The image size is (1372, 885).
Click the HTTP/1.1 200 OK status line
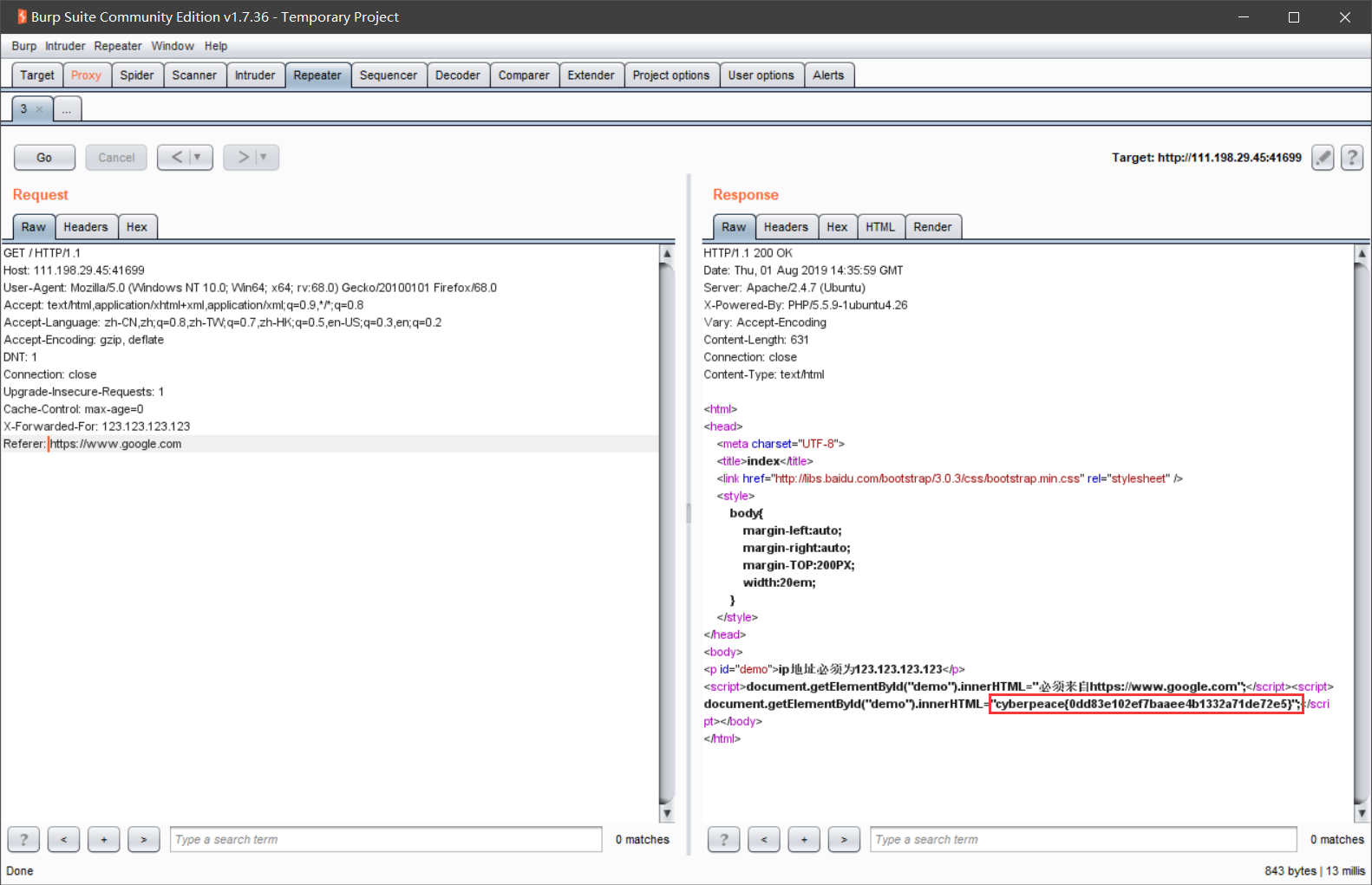pos(748,253)
